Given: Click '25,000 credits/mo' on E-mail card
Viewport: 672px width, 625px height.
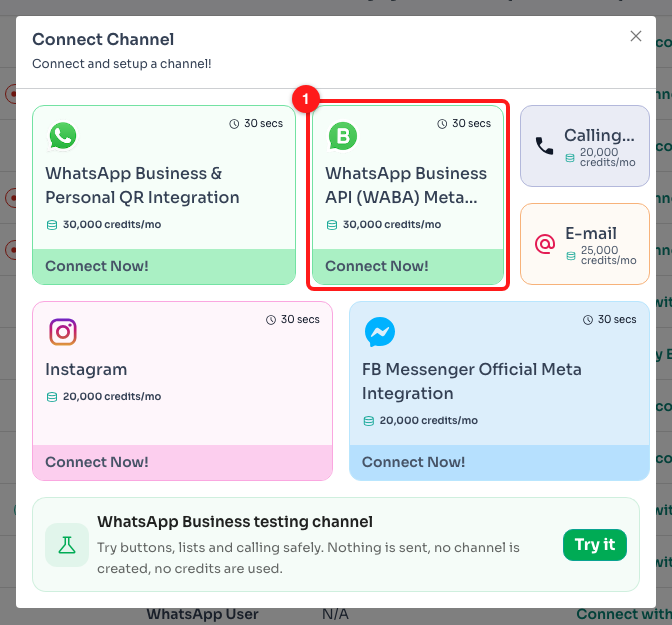Looking at the screenshot, I should [609, 255].
